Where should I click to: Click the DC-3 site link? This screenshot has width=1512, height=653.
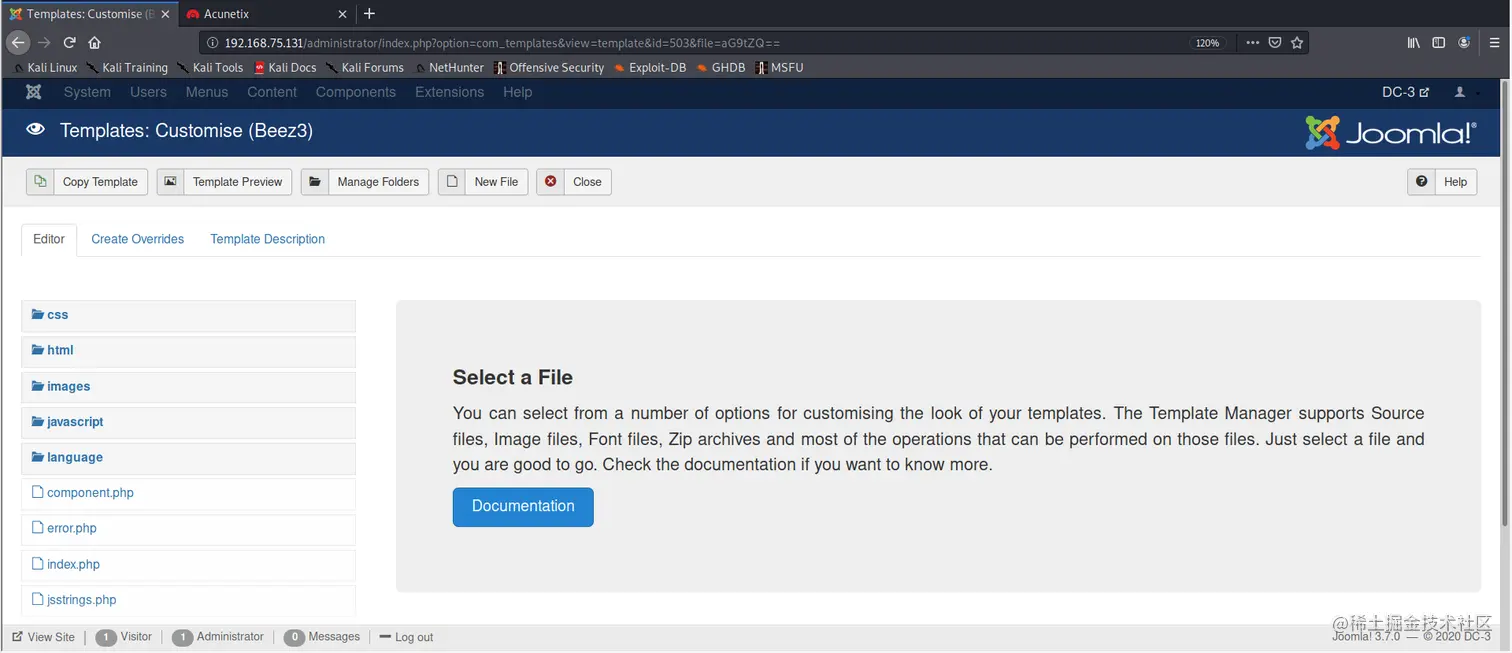click(x=1405, y=92)
